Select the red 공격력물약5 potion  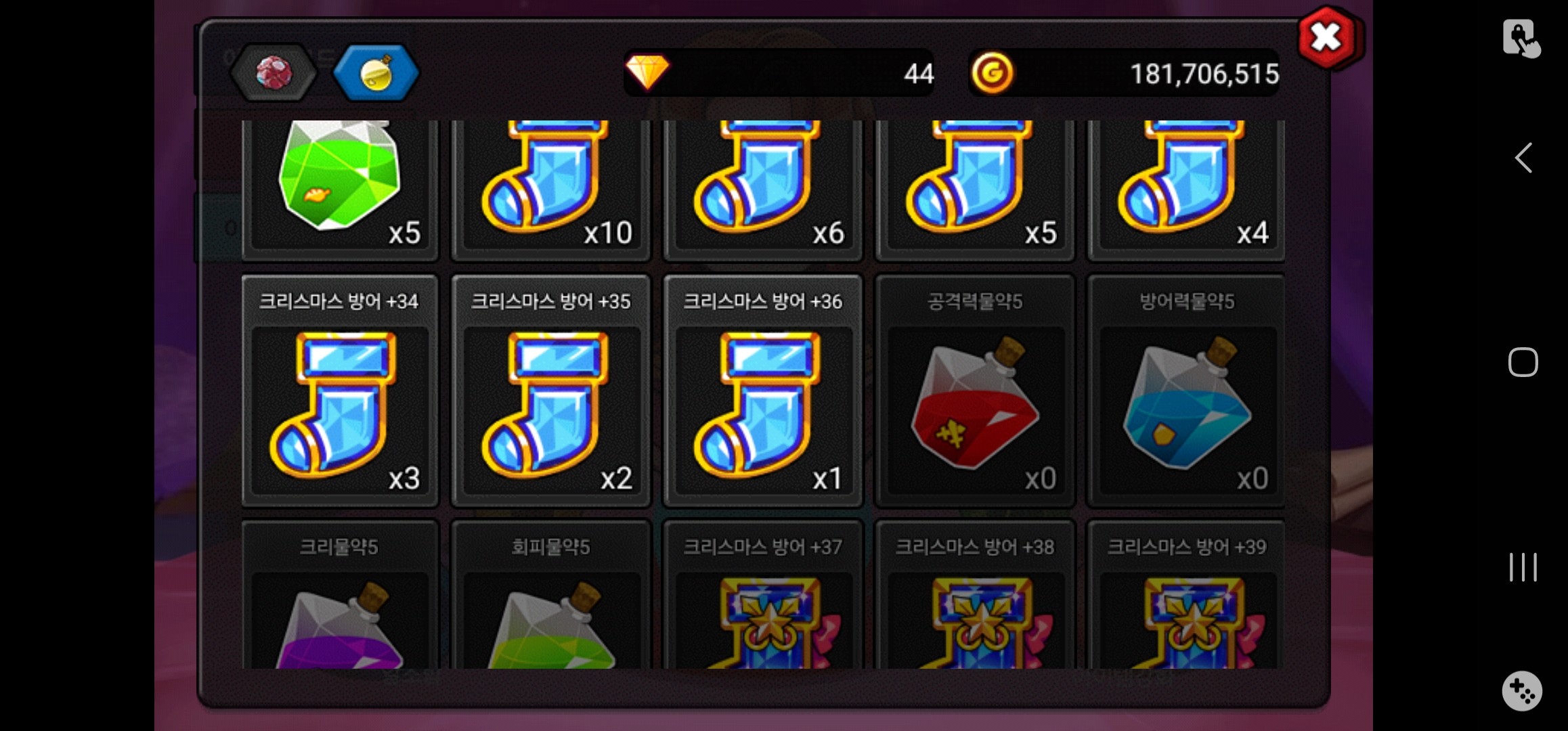975,391
